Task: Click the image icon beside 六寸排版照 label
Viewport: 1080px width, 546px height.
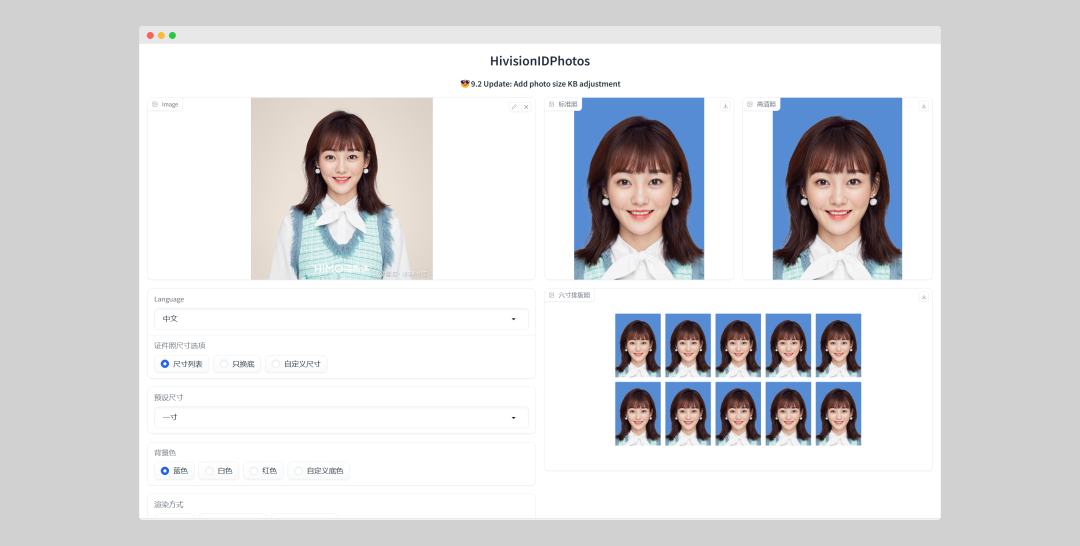Action: pyautogui.click(x=552, y=295)
